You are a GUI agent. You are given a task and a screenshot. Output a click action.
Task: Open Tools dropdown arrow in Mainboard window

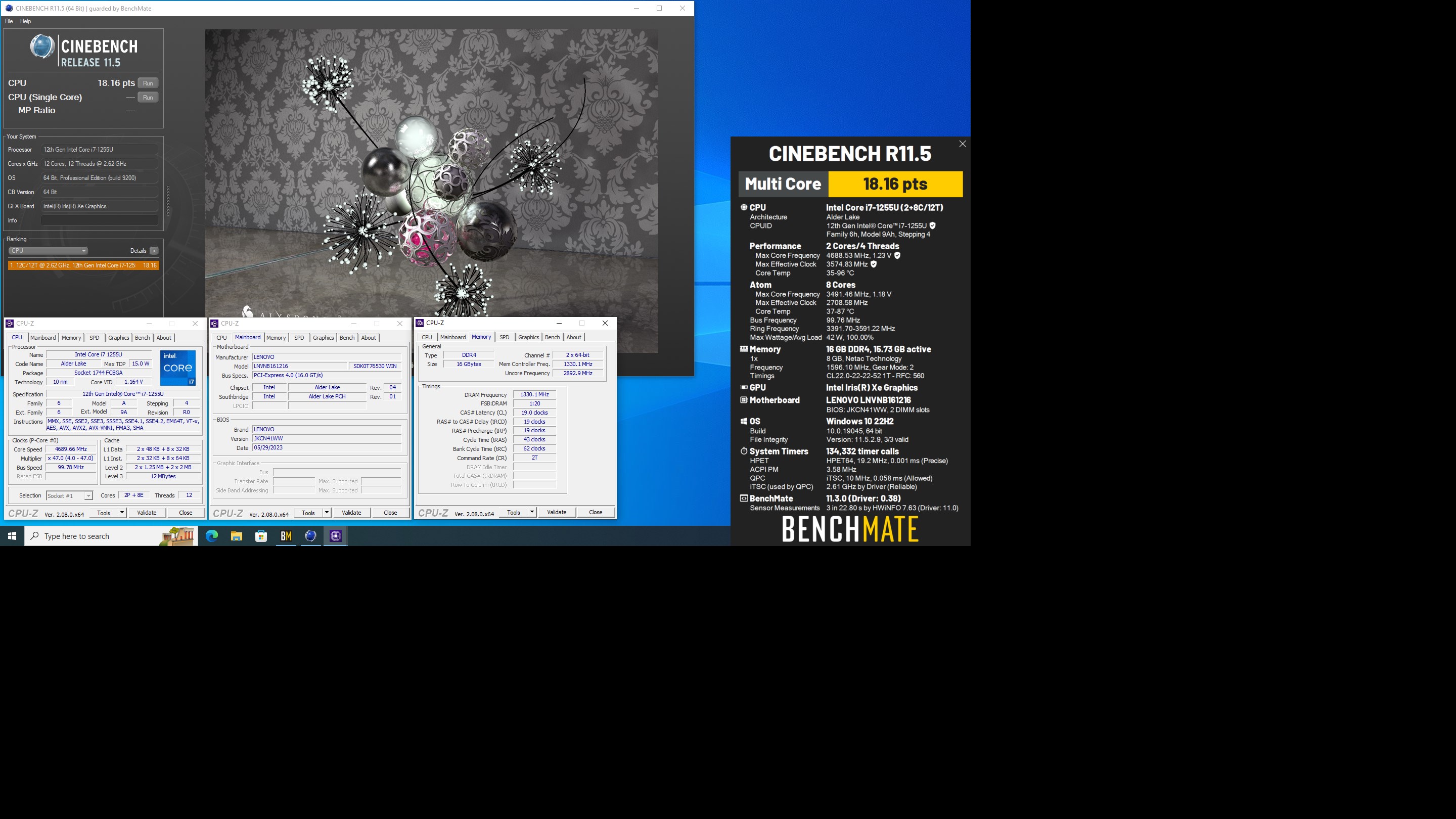(326, 513)
